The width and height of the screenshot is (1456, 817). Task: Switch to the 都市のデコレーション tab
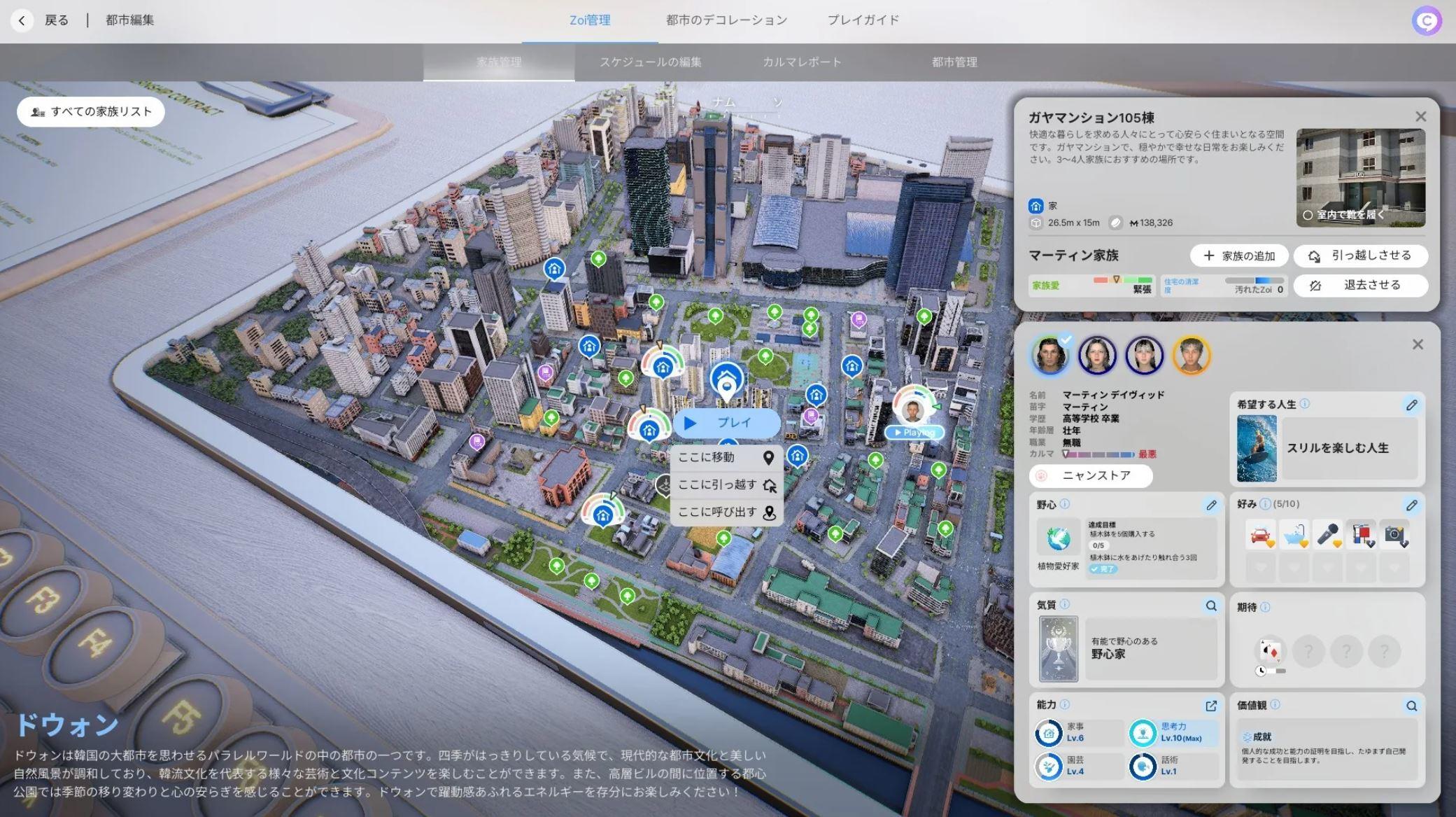726,20
